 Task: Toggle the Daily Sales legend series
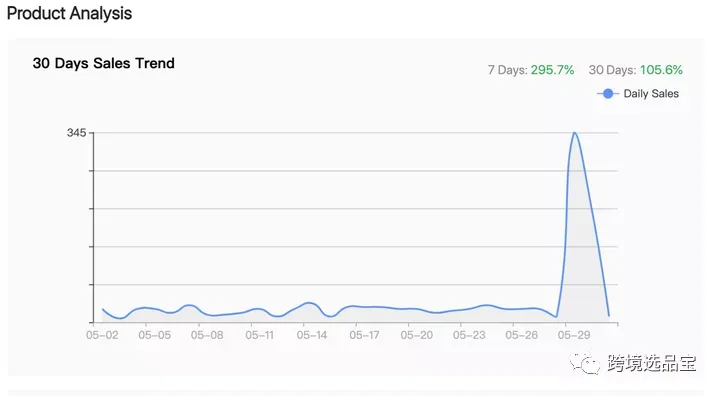[x=638, y=94]
